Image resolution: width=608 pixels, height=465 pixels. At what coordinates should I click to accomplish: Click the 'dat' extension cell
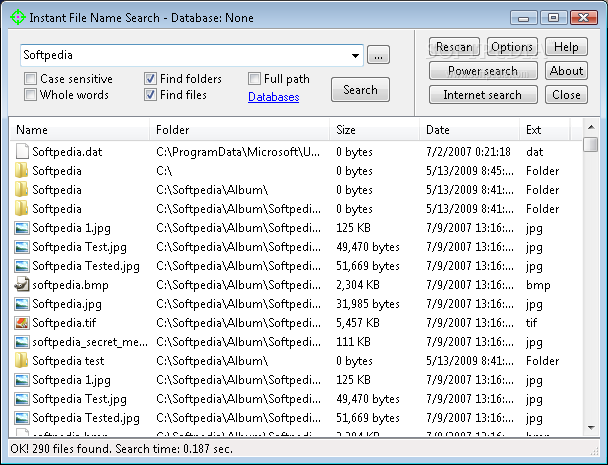click(534, 152)
